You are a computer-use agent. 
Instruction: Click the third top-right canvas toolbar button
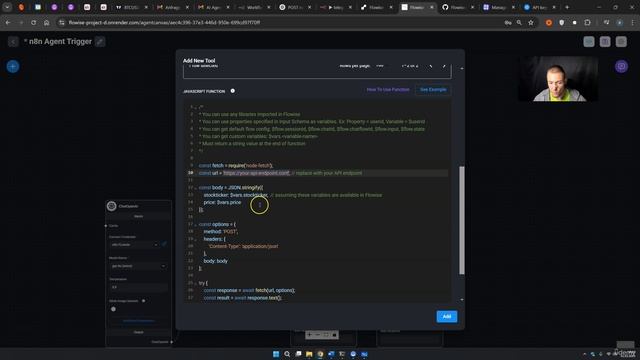(621, 42)
